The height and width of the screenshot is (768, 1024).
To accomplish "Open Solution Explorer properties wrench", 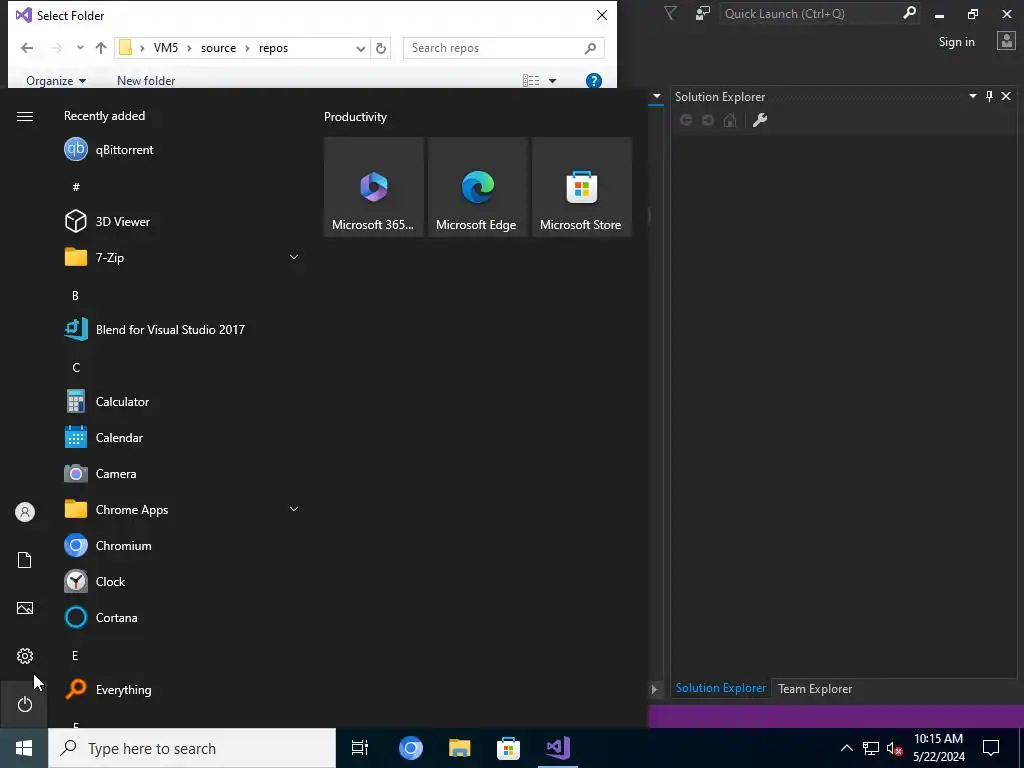I will (760, 120).
